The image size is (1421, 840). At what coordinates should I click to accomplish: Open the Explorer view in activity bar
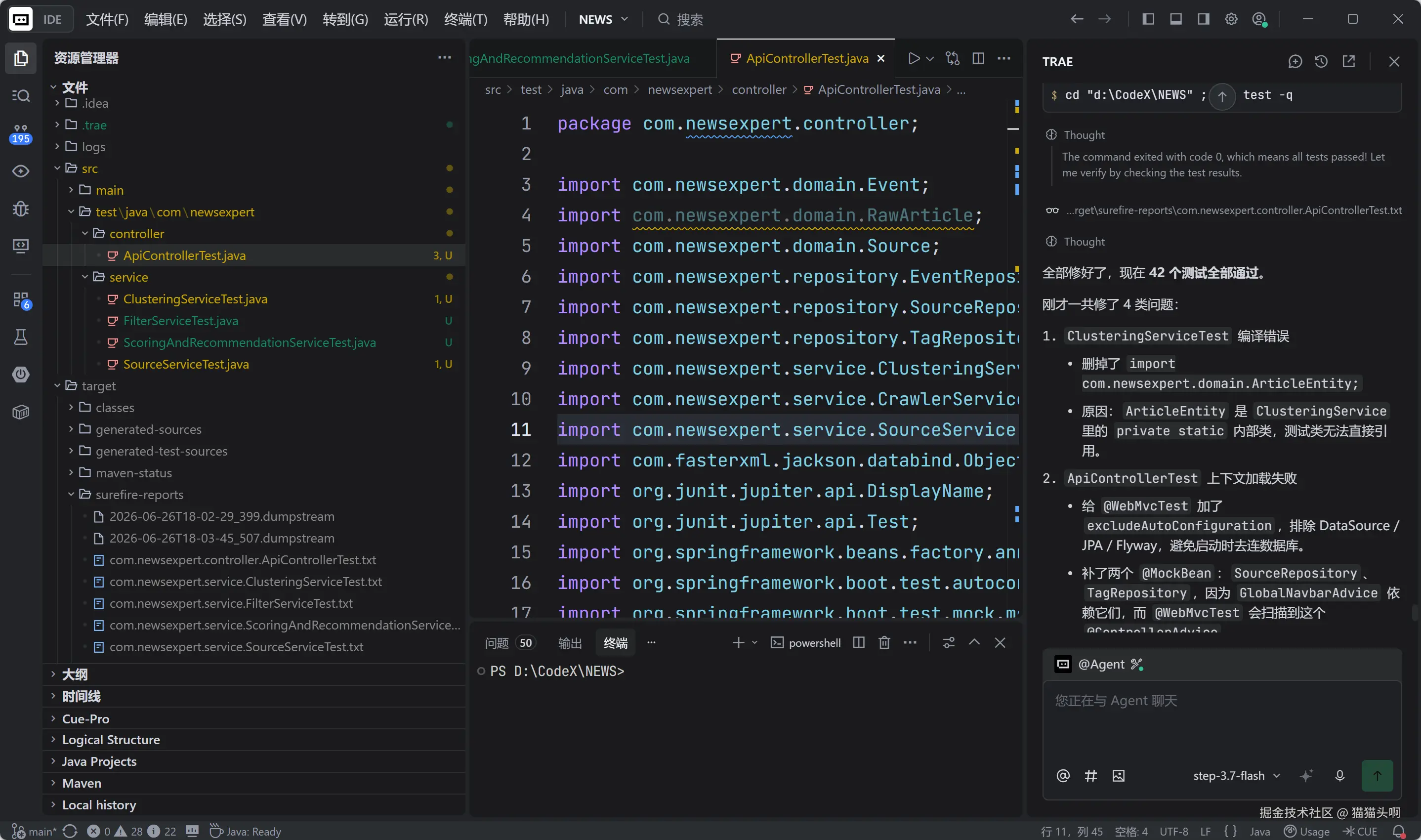pos(21,58)
